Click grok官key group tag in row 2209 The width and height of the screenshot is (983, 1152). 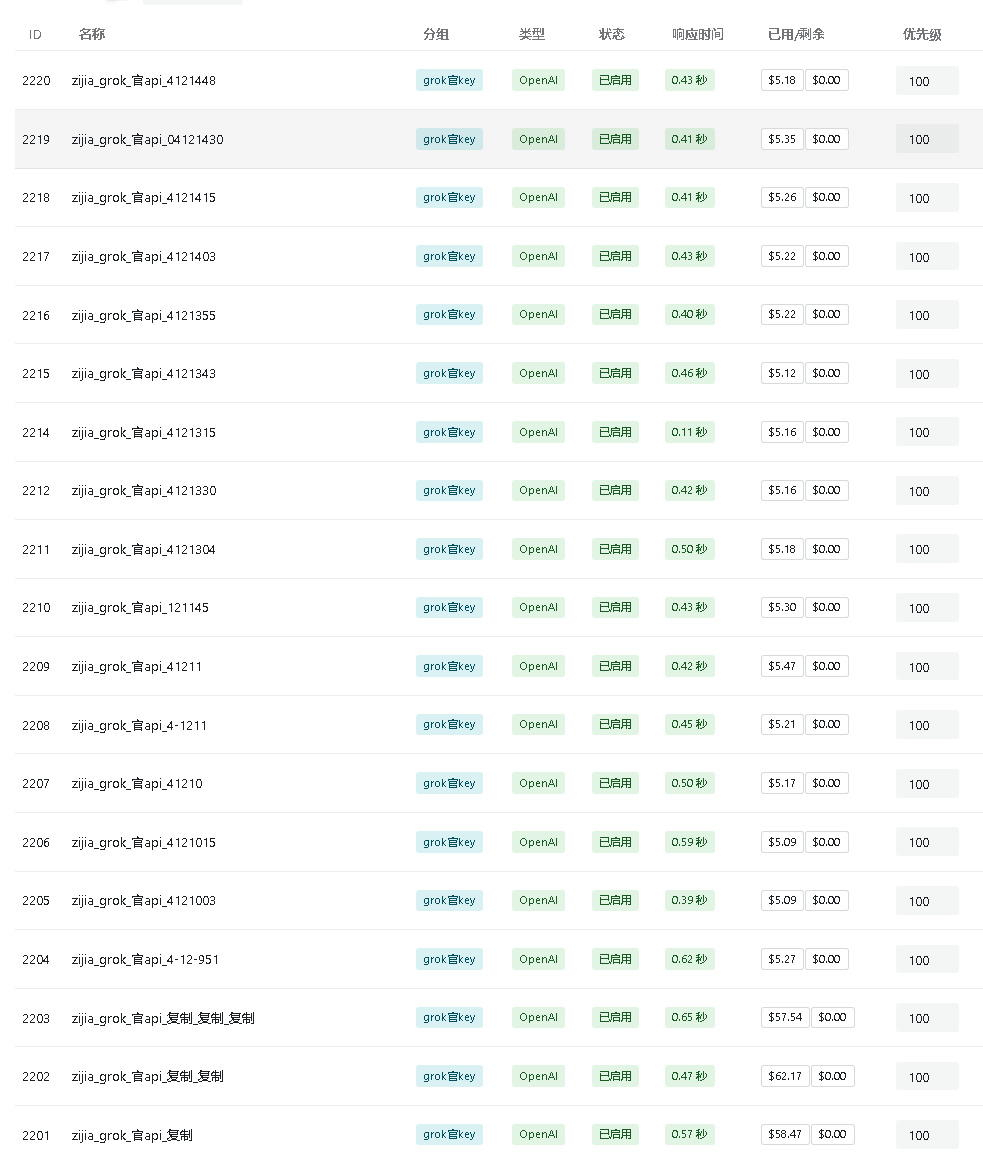point(449,666)
